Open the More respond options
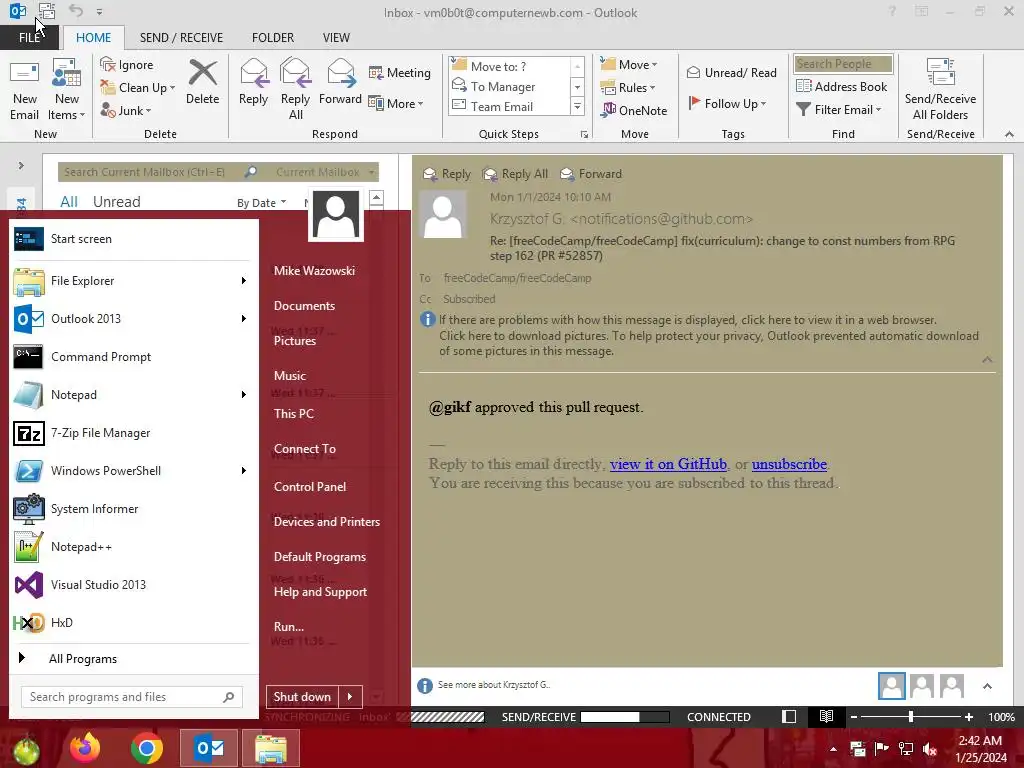The width and height of the screenshot is (1024, 768). click(396, 103)
